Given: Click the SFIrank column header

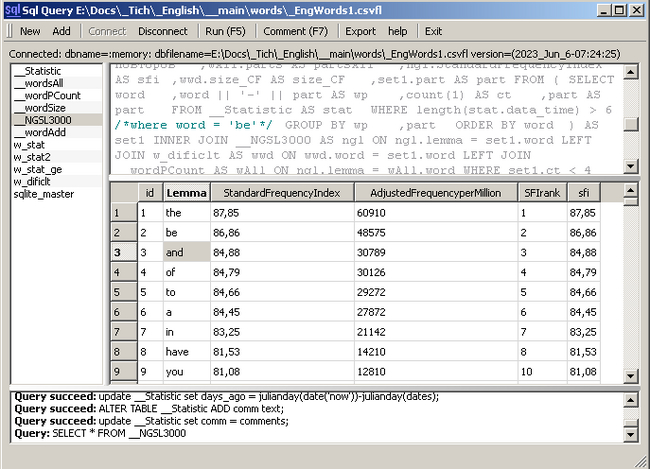Looking at the screenshot, I should point(542,192).
